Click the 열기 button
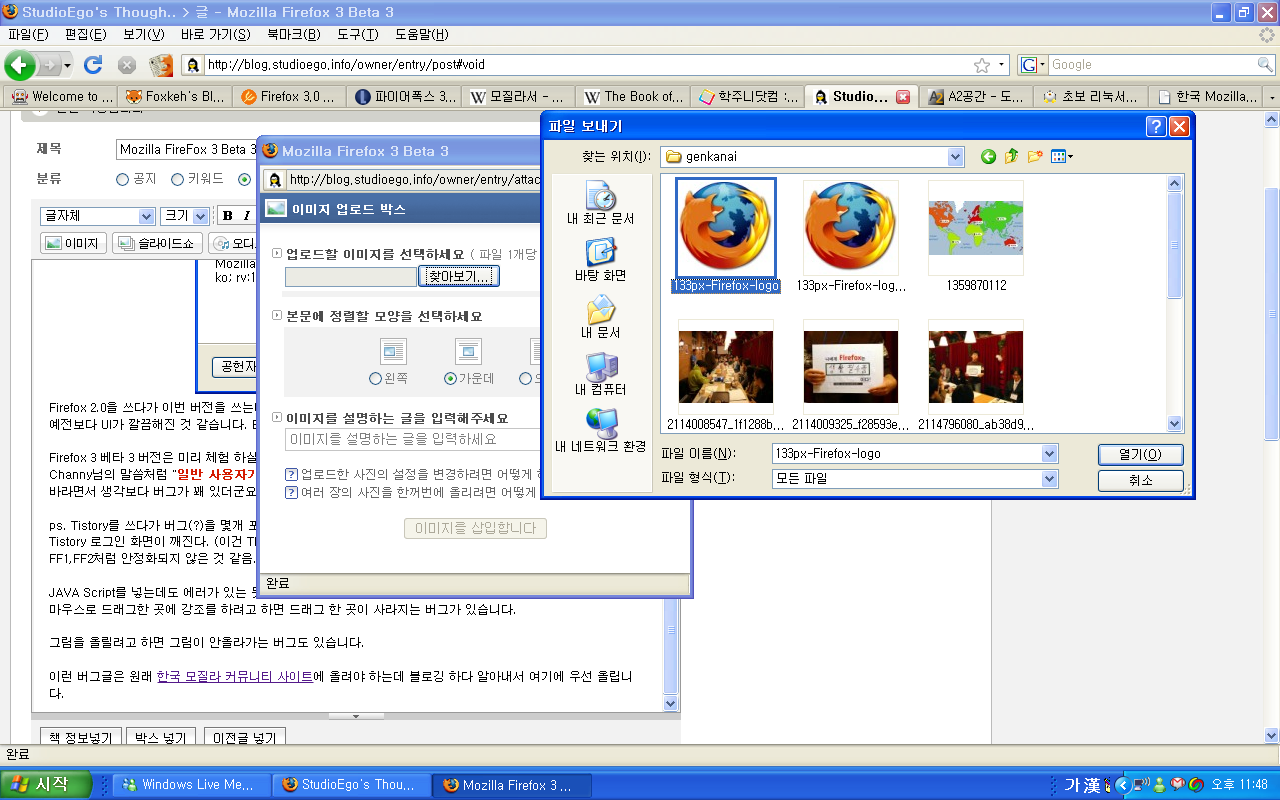This screenshot has width=1280, height=800. coord(1141,455)
